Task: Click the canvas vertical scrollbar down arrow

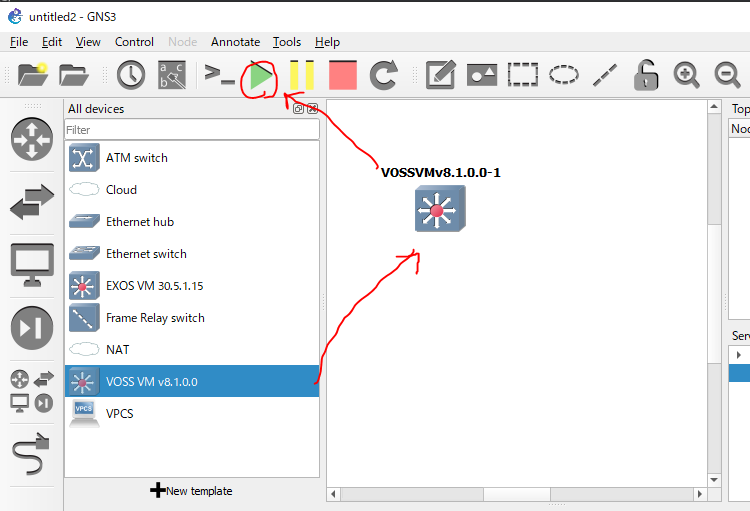Action: (x=714, y=480)
